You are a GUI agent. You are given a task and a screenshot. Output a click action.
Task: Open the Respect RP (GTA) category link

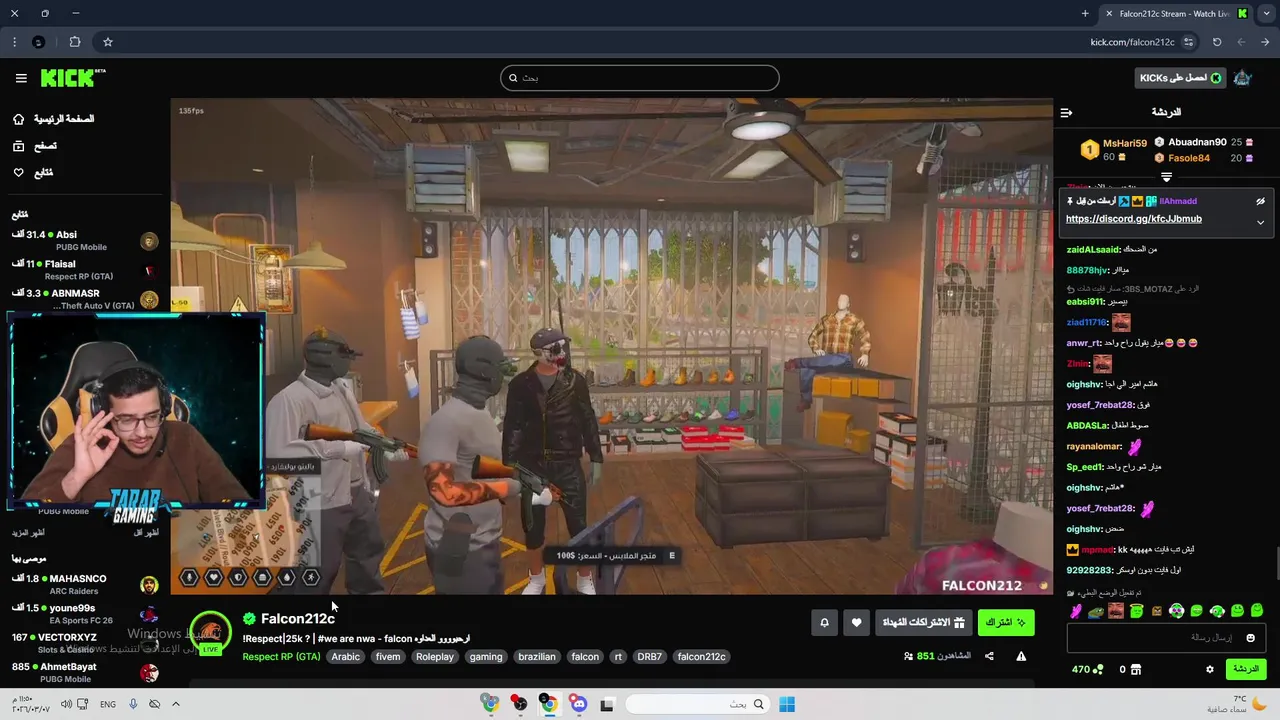coord(281,657)
